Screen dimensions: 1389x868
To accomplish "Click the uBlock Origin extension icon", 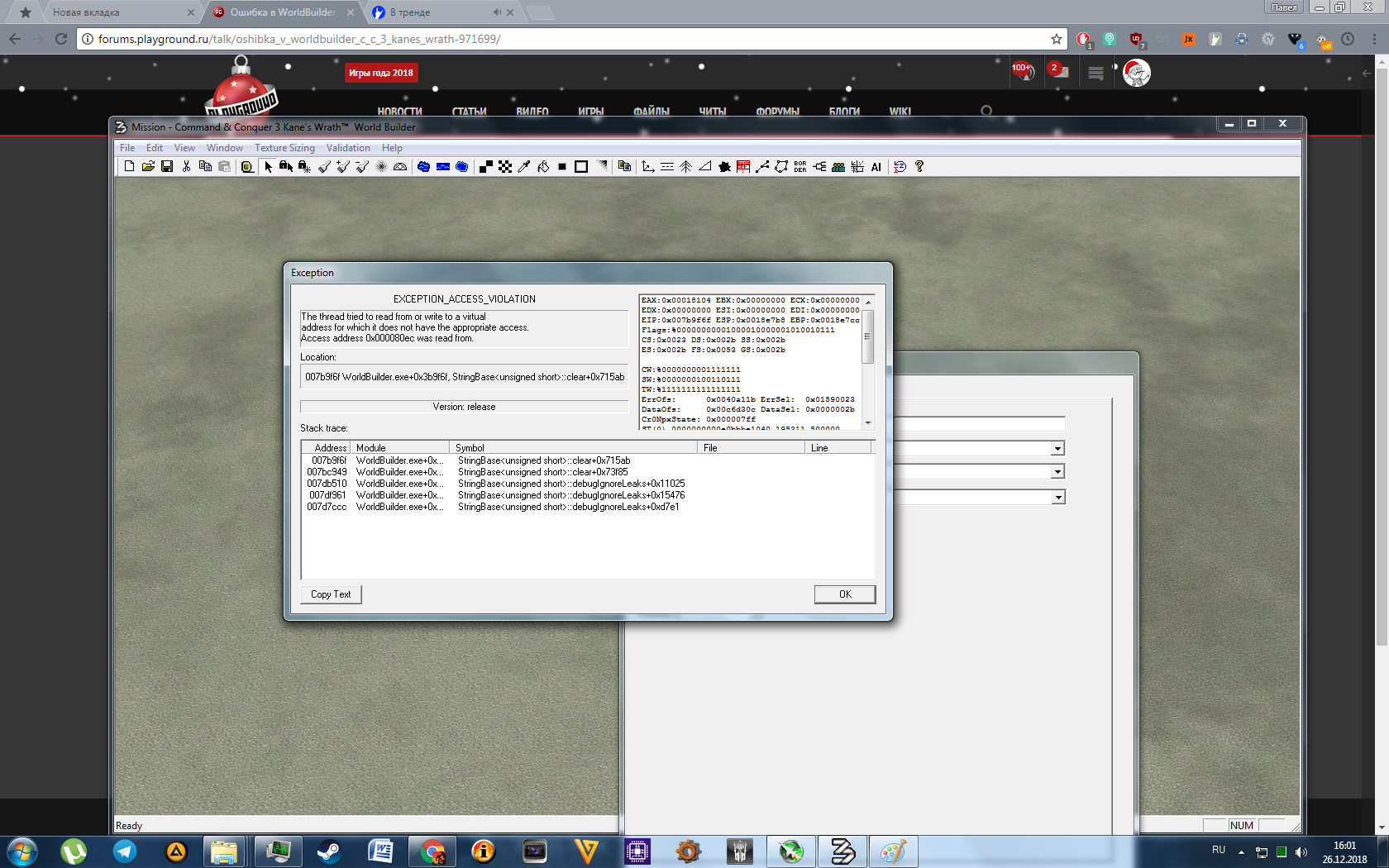I will click(x=1137, y=39).
